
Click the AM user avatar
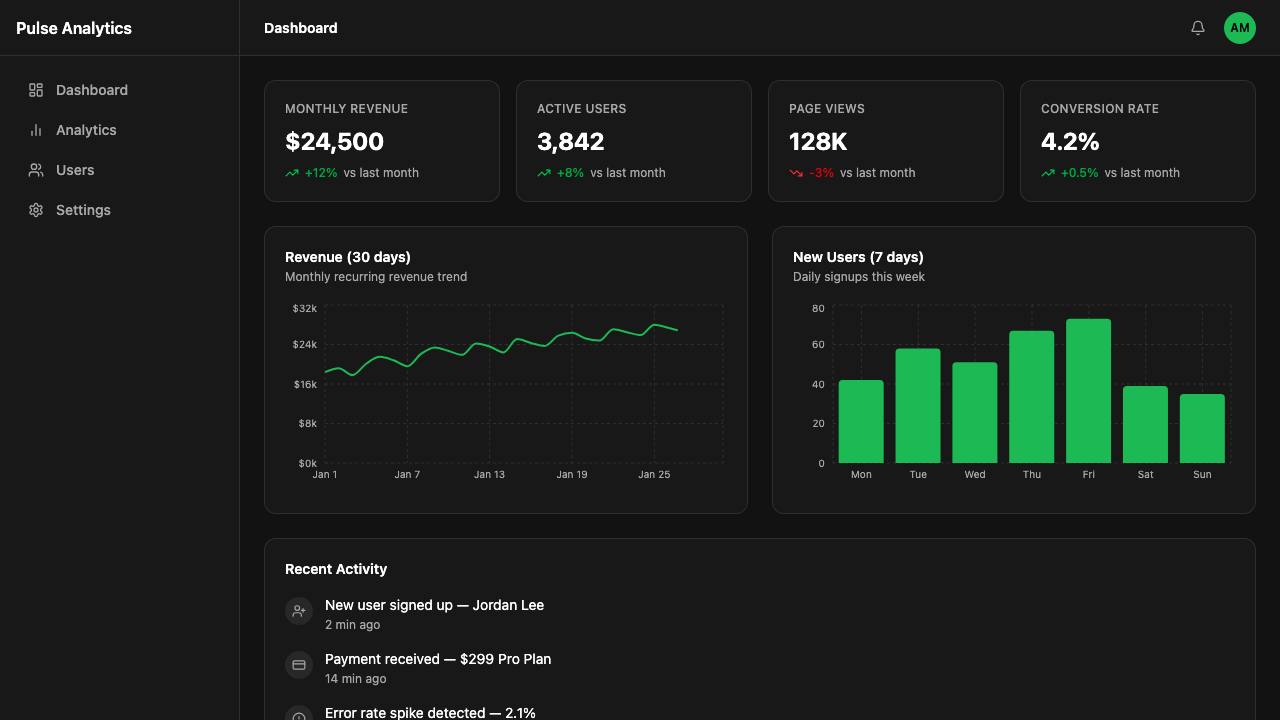pos(1240,28)
